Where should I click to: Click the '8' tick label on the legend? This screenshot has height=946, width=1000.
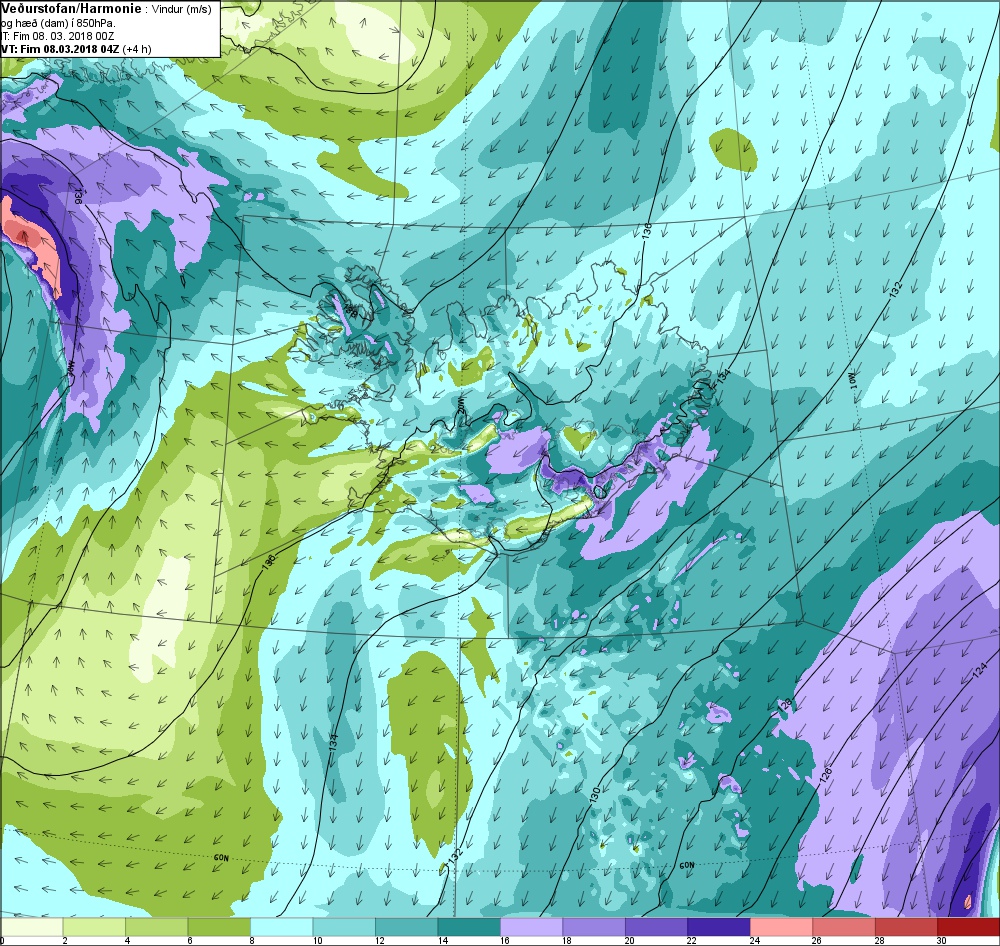click(x=251, y=940)
